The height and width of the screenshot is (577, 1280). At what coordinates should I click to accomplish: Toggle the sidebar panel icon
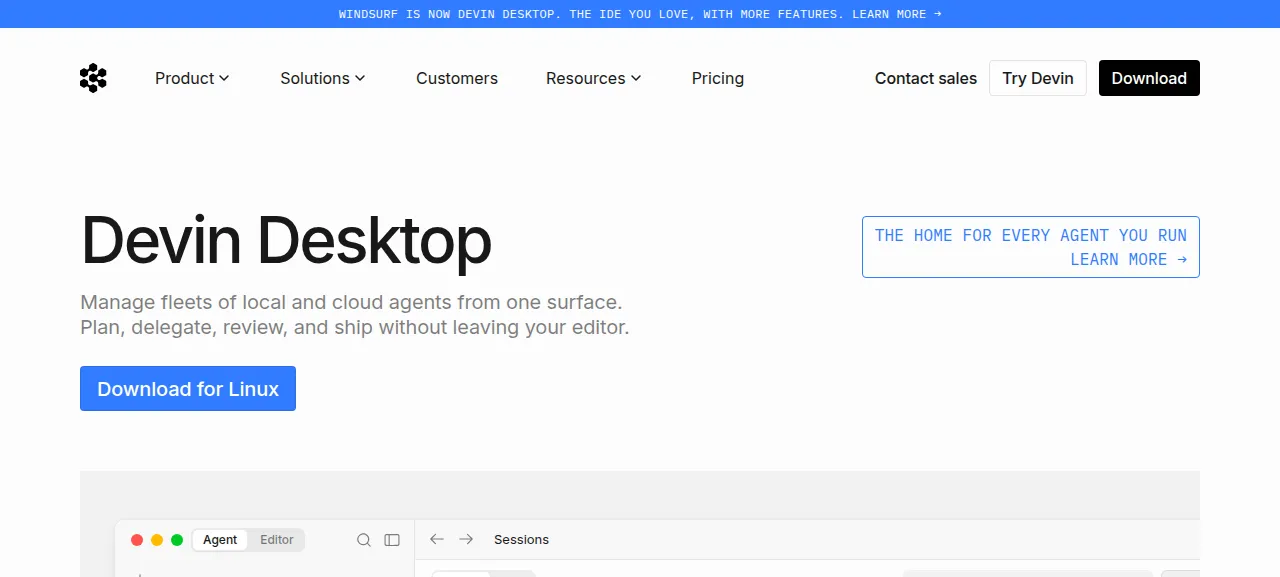pyautogui.click(x=392, y=540)
